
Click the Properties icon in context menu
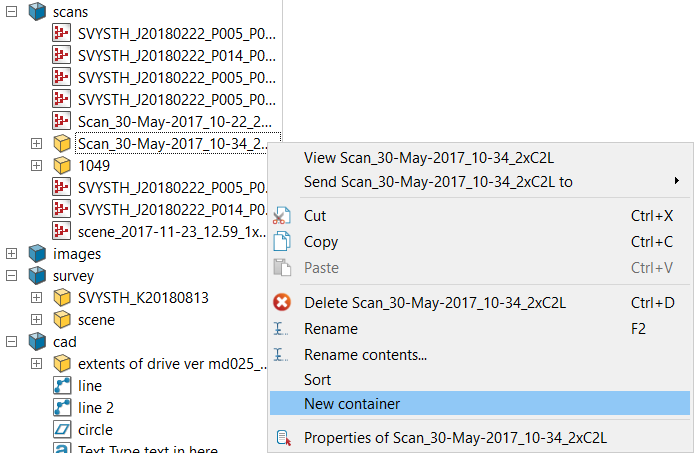(x=282, y=438)
